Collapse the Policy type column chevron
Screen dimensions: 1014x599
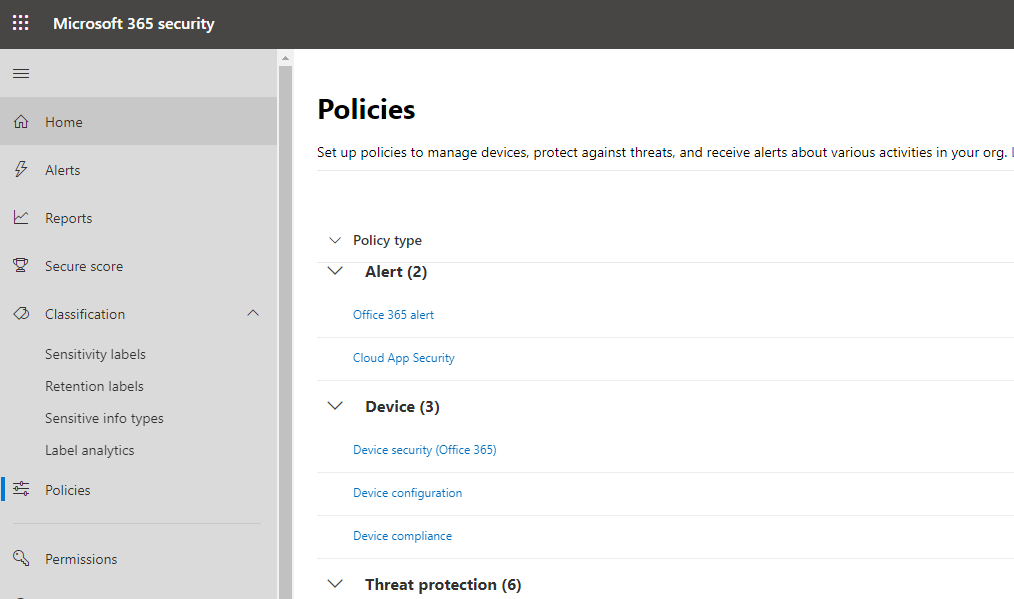point(334,240)
